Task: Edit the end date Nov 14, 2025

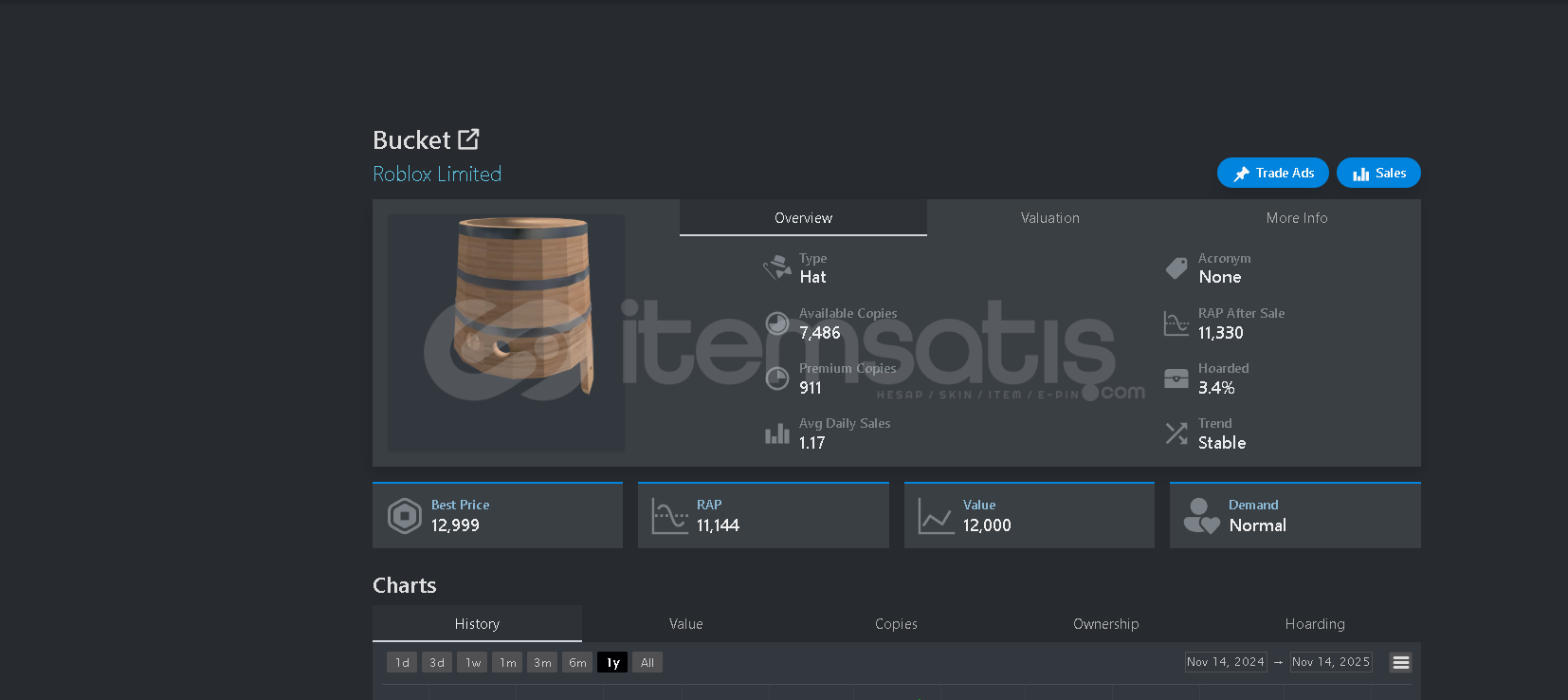Action: 1331,662
